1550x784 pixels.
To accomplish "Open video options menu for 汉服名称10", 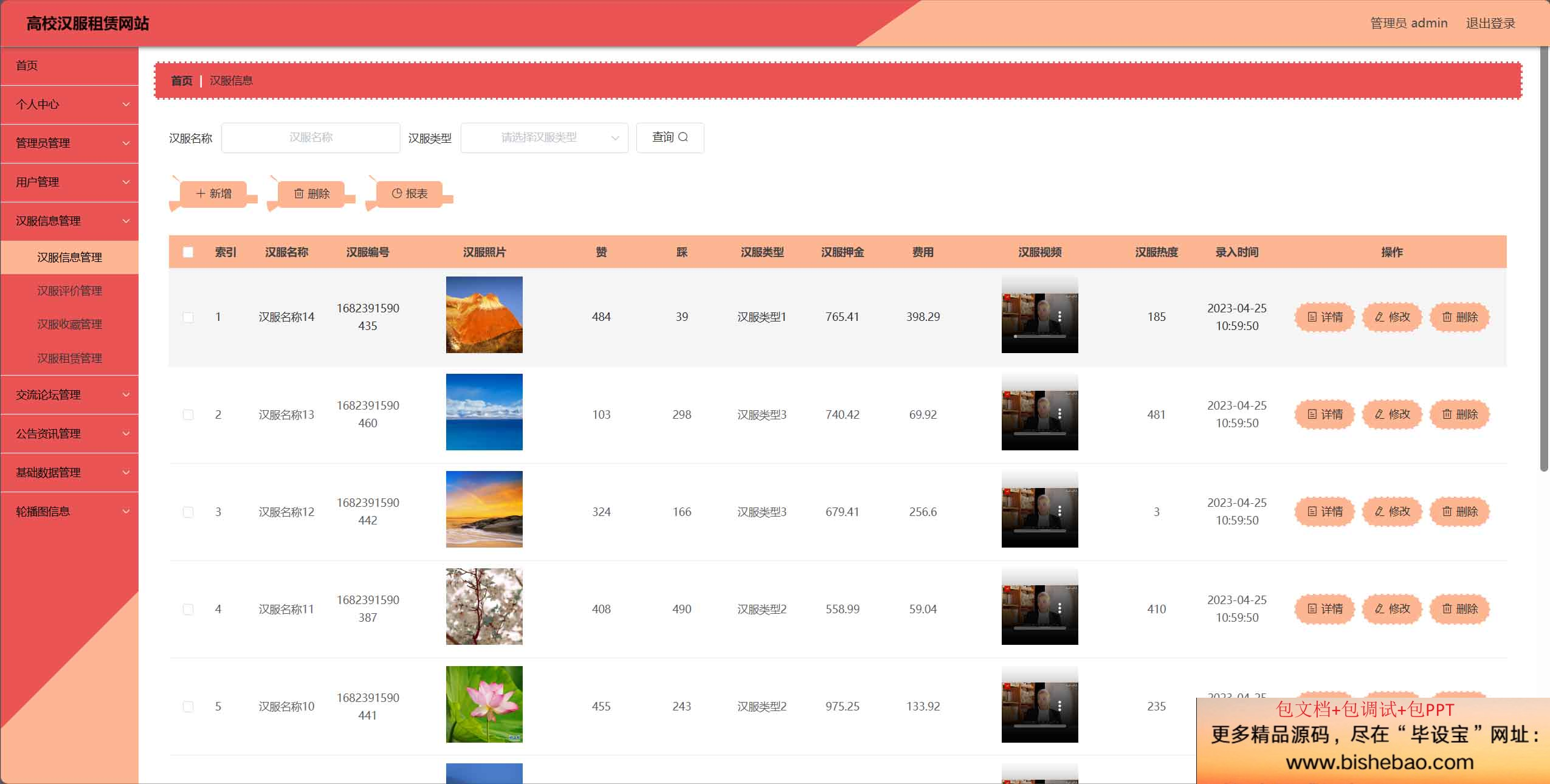I will [1059, 706].
